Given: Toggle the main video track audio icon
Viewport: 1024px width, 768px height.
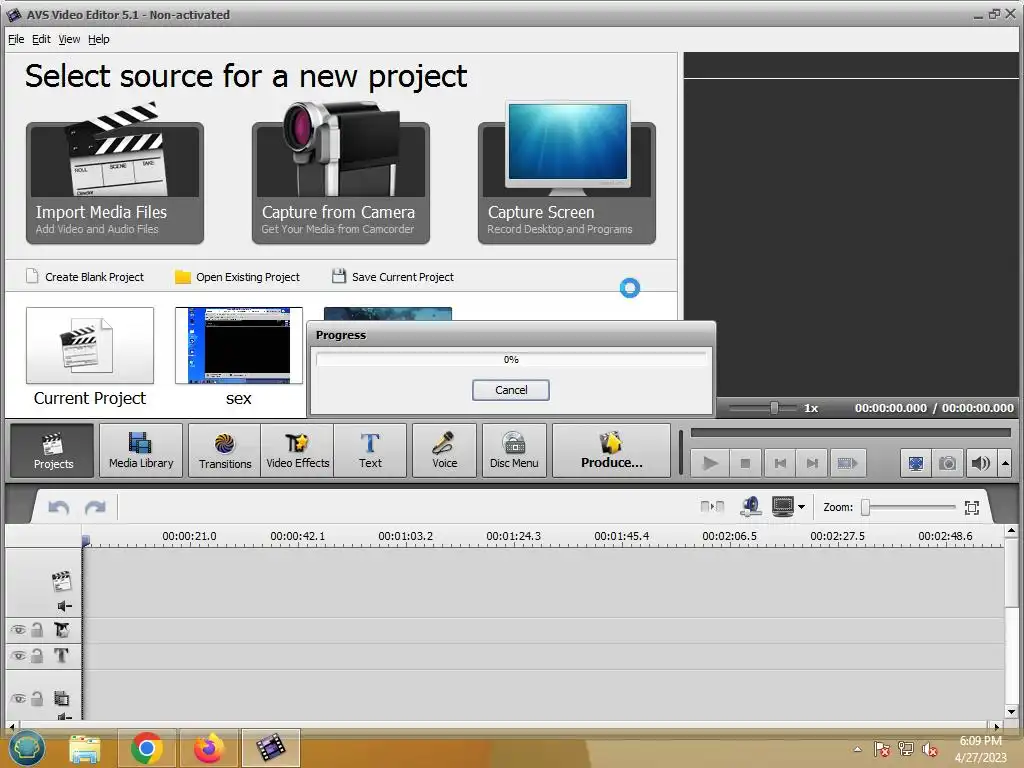Looking at the screenshot, I should pyautogui.click(x=64, y=606).
